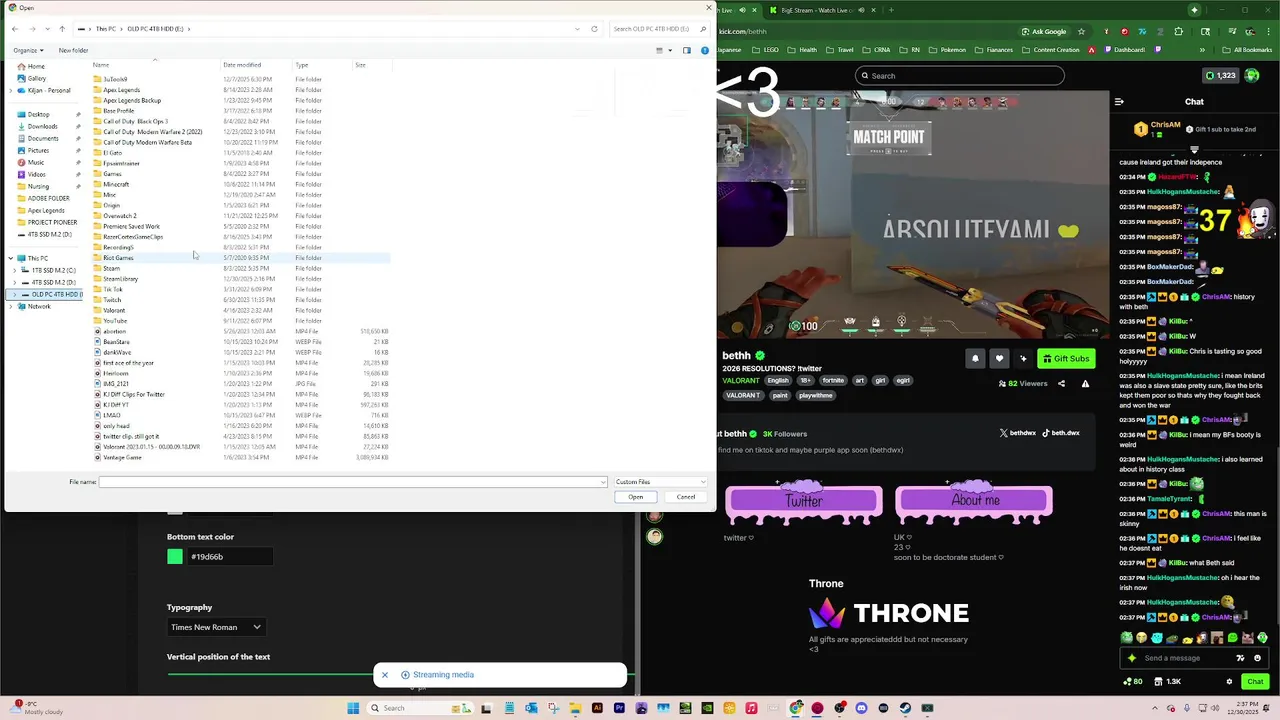The height and width of the screenshot is (720, 1280).
Task: Open the purple Twitter panel button
Action: (804, 501)
